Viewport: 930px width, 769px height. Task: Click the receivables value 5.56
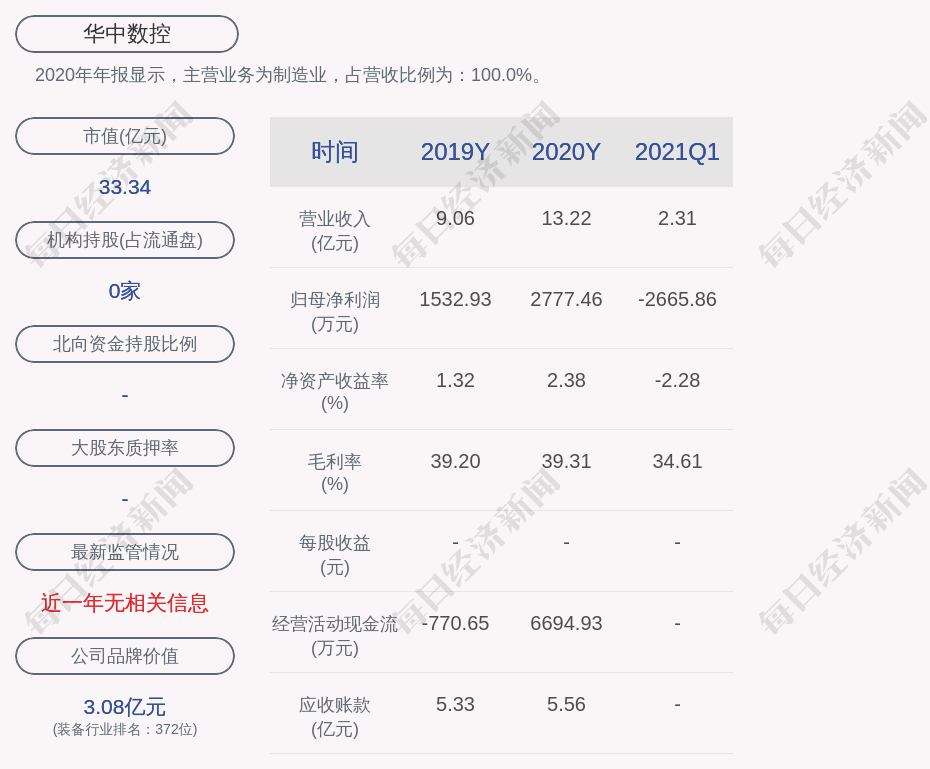click(566, 704)
